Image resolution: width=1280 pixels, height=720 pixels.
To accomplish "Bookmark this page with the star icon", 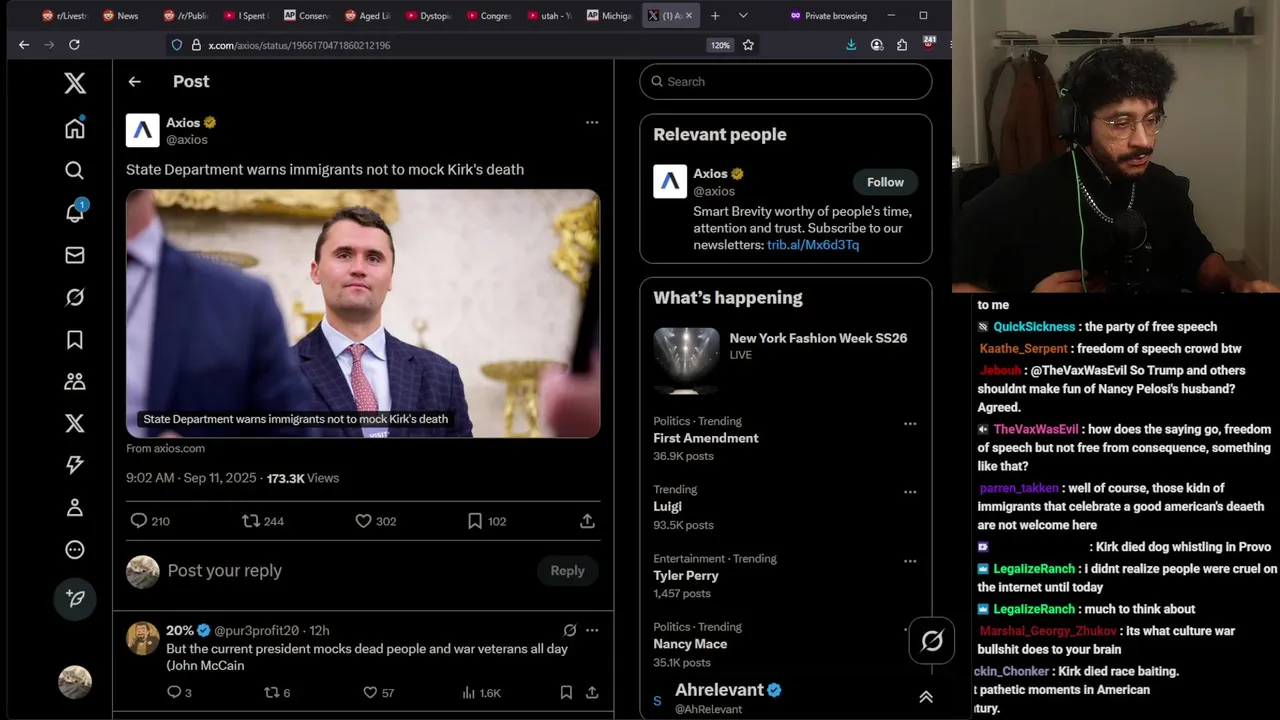I will [x=748, y=44].
